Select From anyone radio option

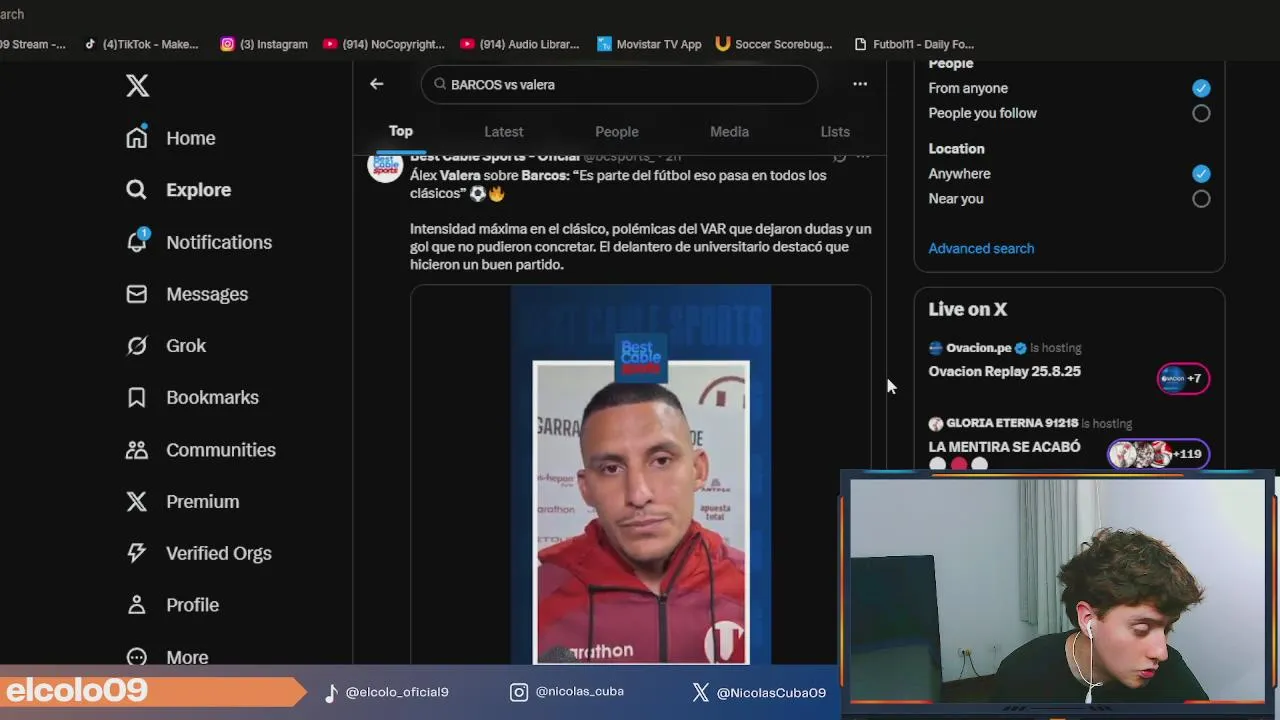(1201, 88)
